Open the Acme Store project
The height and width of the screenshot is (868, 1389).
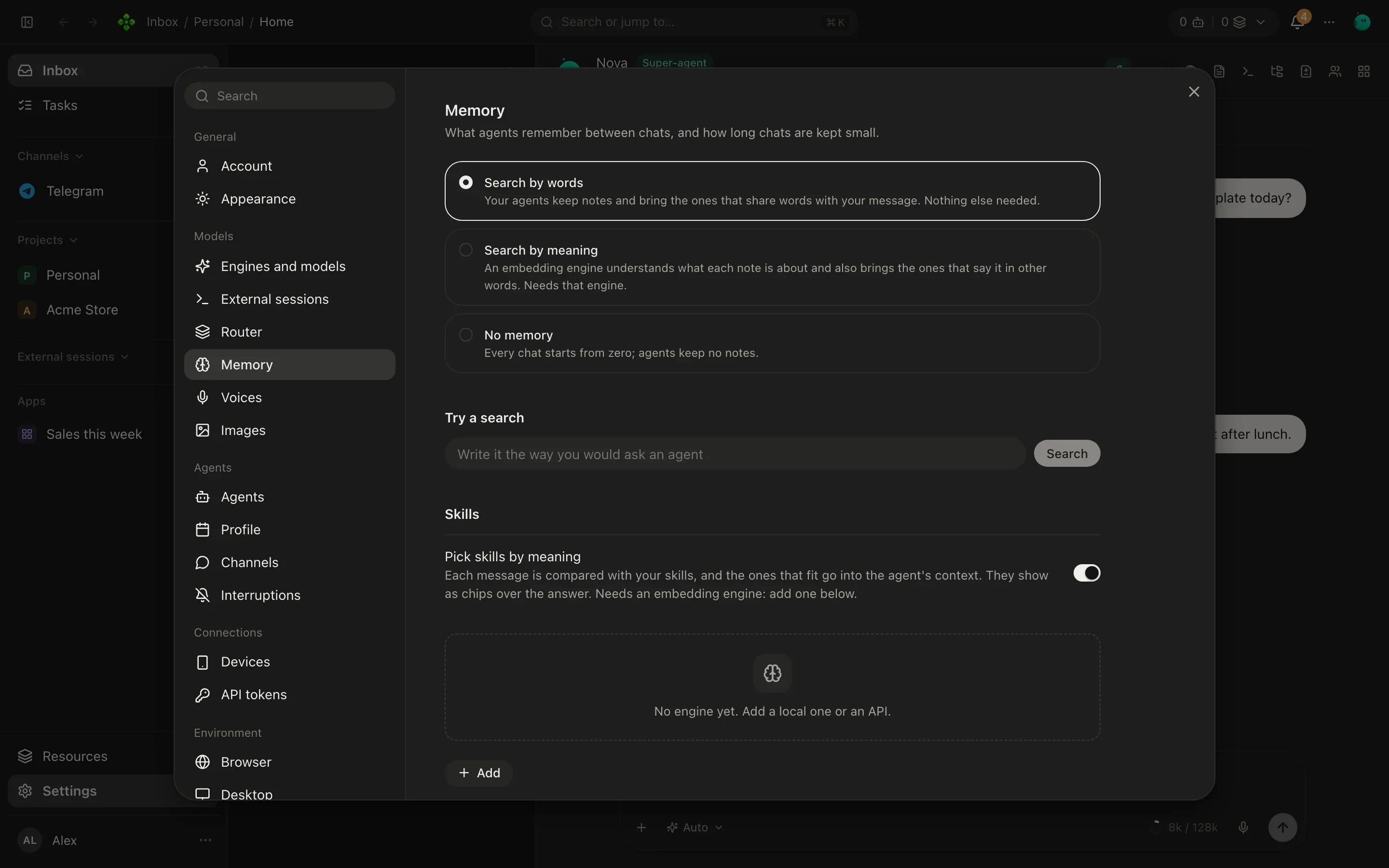(92, 310)
